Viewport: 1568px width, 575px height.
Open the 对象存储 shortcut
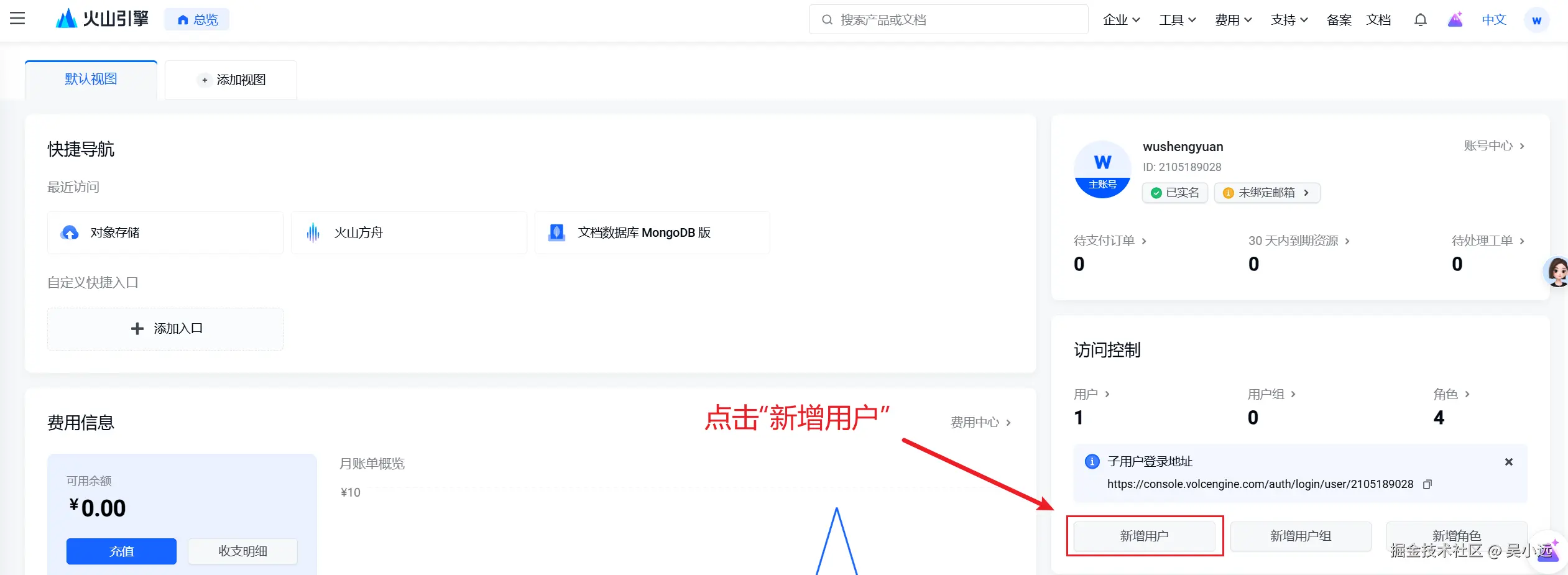coord(165,232)
